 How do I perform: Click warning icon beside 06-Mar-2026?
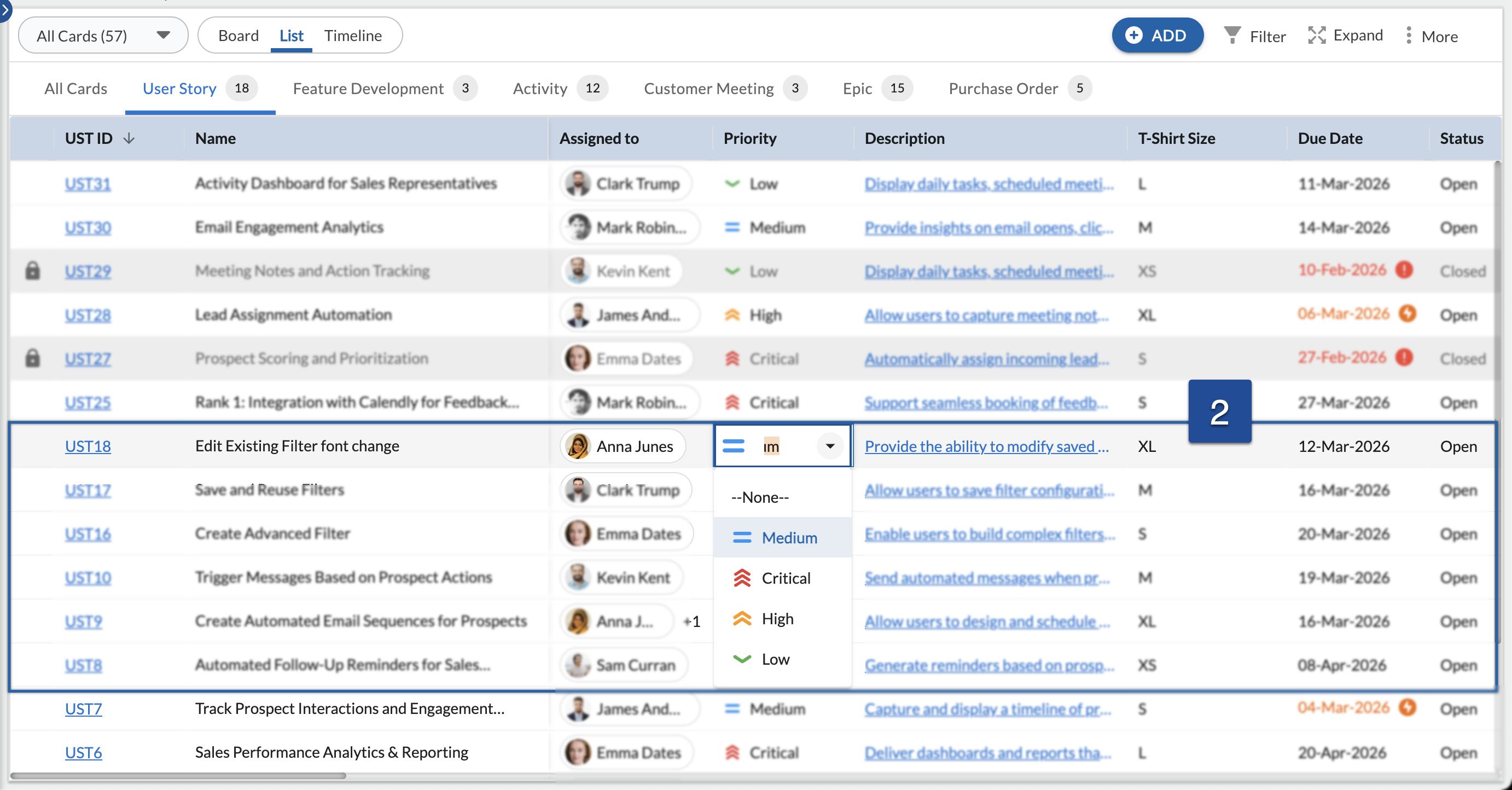[x=1407, y=313]
